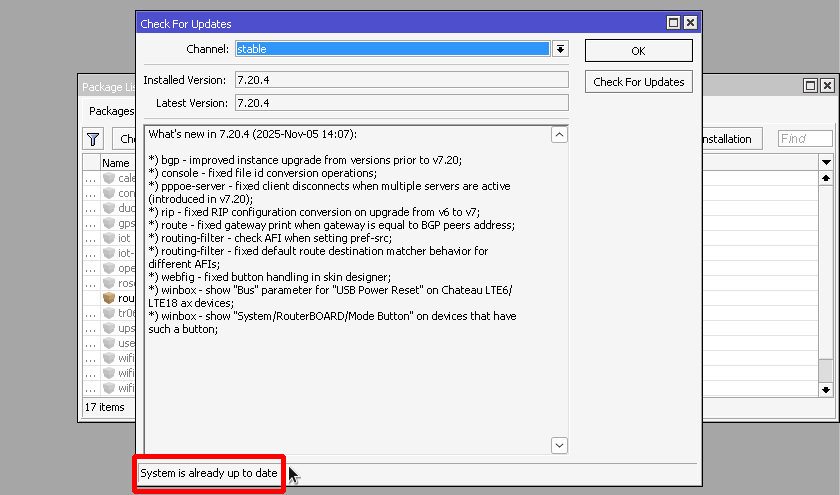This screenshot has width=840, height=495.
Task: Open the package table column selector arrow
Action: [x=826, y=162]
